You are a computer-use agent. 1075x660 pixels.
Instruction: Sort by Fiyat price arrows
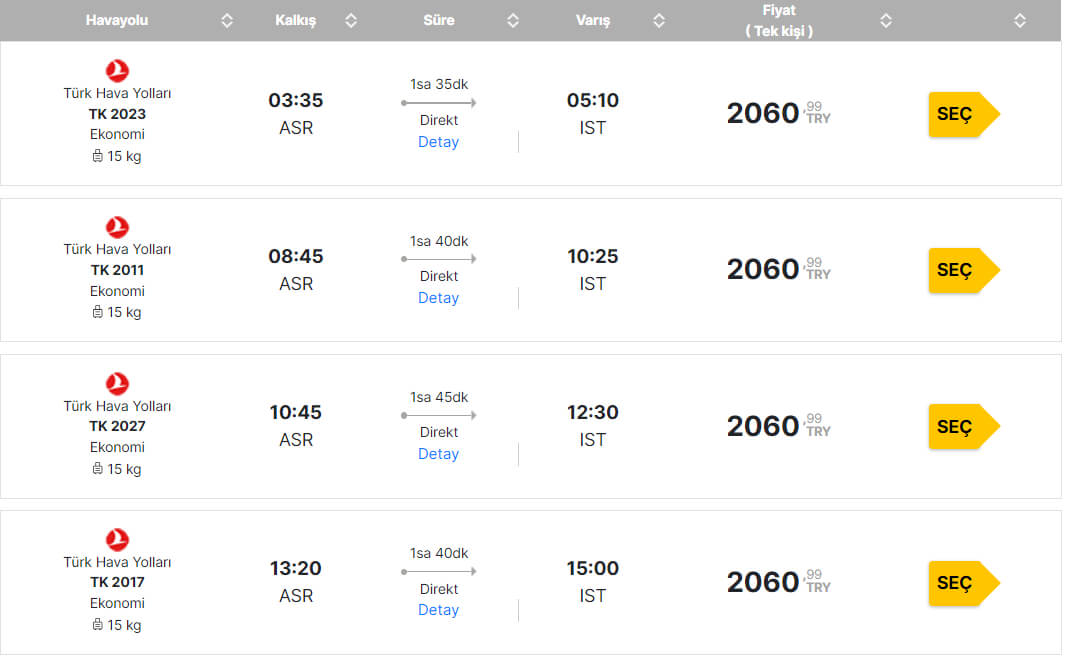(886, 21)
